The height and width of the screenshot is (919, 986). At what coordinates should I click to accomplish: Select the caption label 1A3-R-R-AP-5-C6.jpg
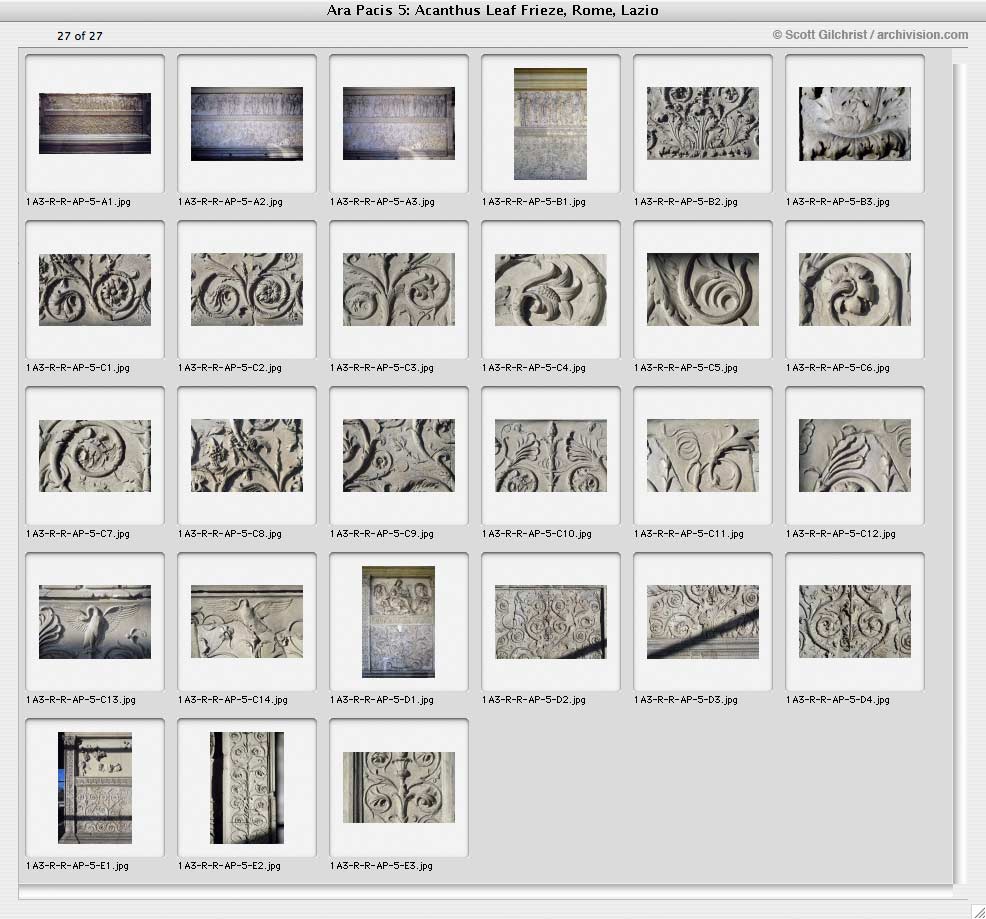838,368
